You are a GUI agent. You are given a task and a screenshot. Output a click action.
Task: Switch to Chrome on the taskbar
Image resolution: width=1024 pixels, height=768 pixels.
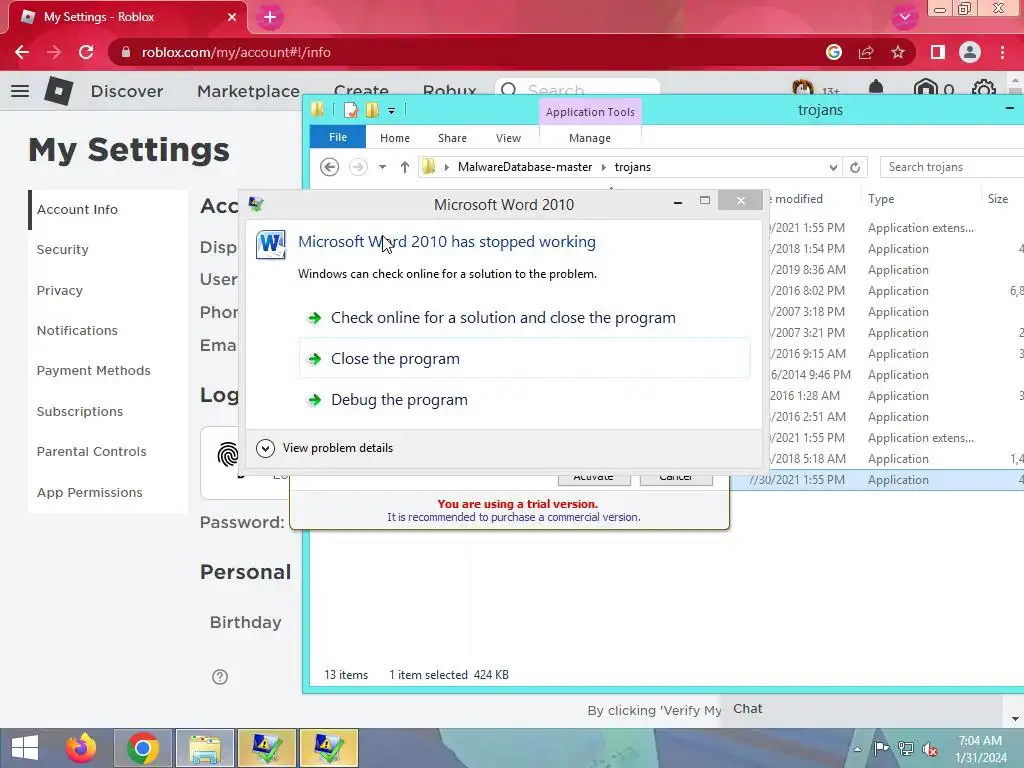(143, 748)
